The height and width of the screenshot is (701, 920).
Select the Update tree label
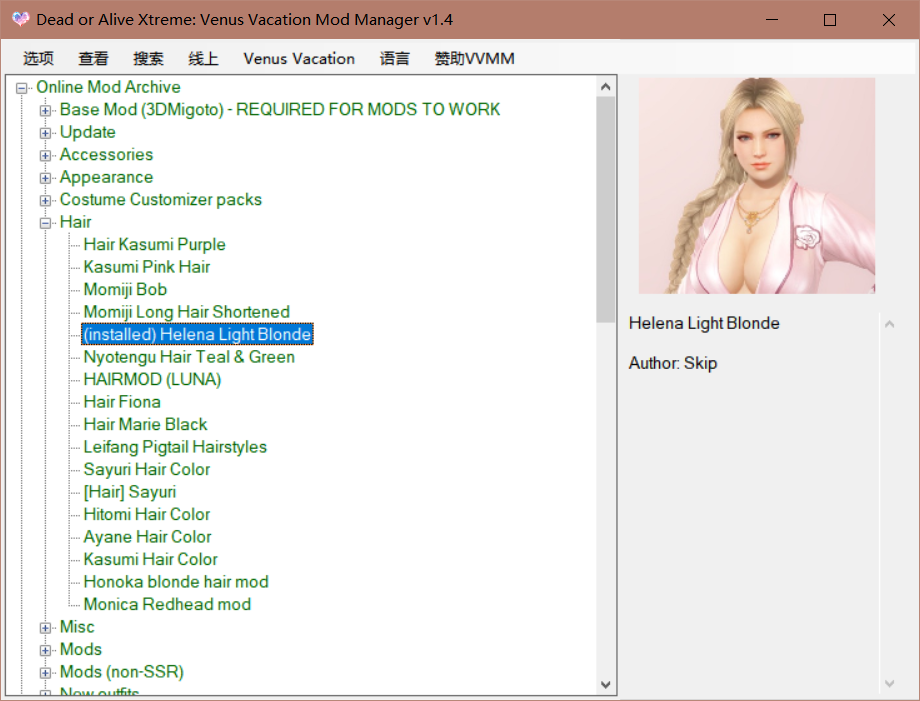click(87, 132)
